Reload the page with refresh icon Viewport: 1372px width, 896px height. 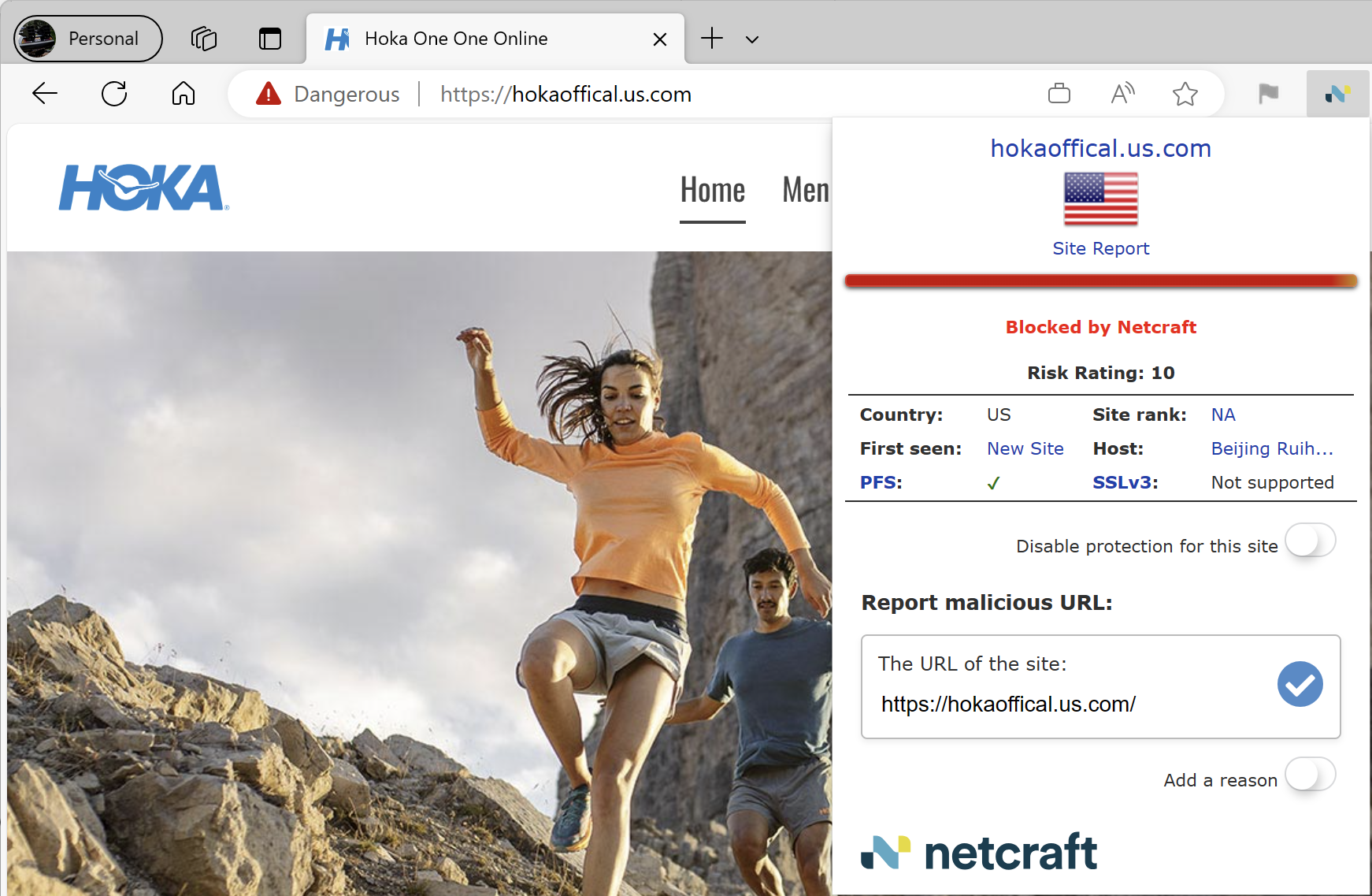pos(114,94)
